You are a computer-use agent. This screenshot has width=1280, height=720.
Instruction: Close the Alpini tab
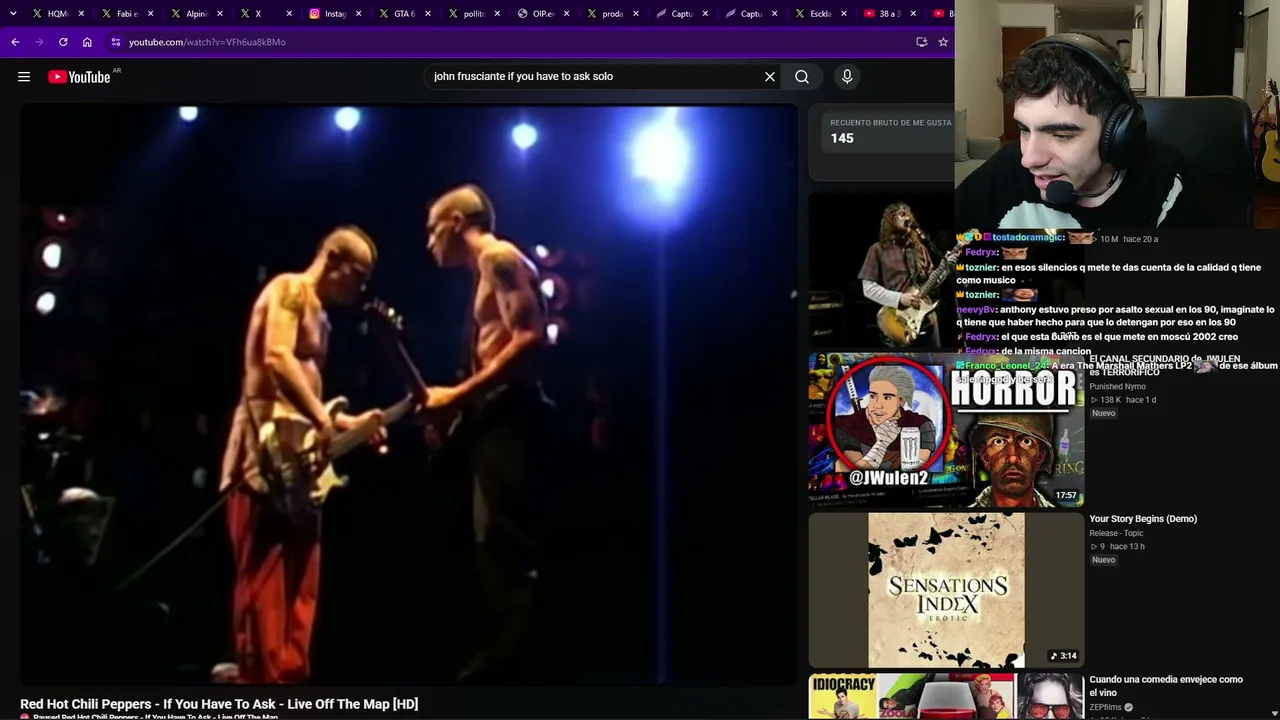[220, 14]
